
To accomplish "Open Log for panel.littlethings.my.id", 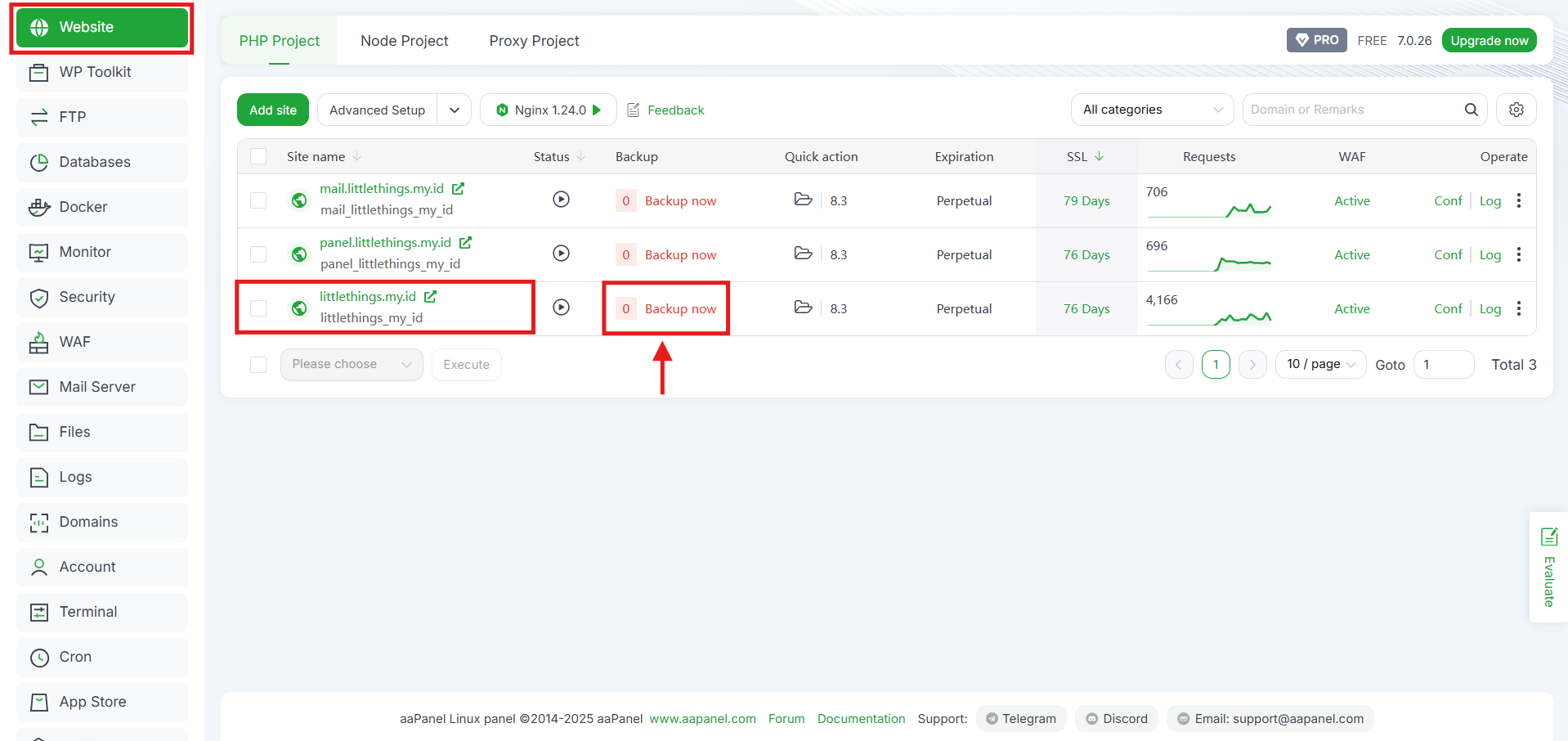I will coord(1490,255).
